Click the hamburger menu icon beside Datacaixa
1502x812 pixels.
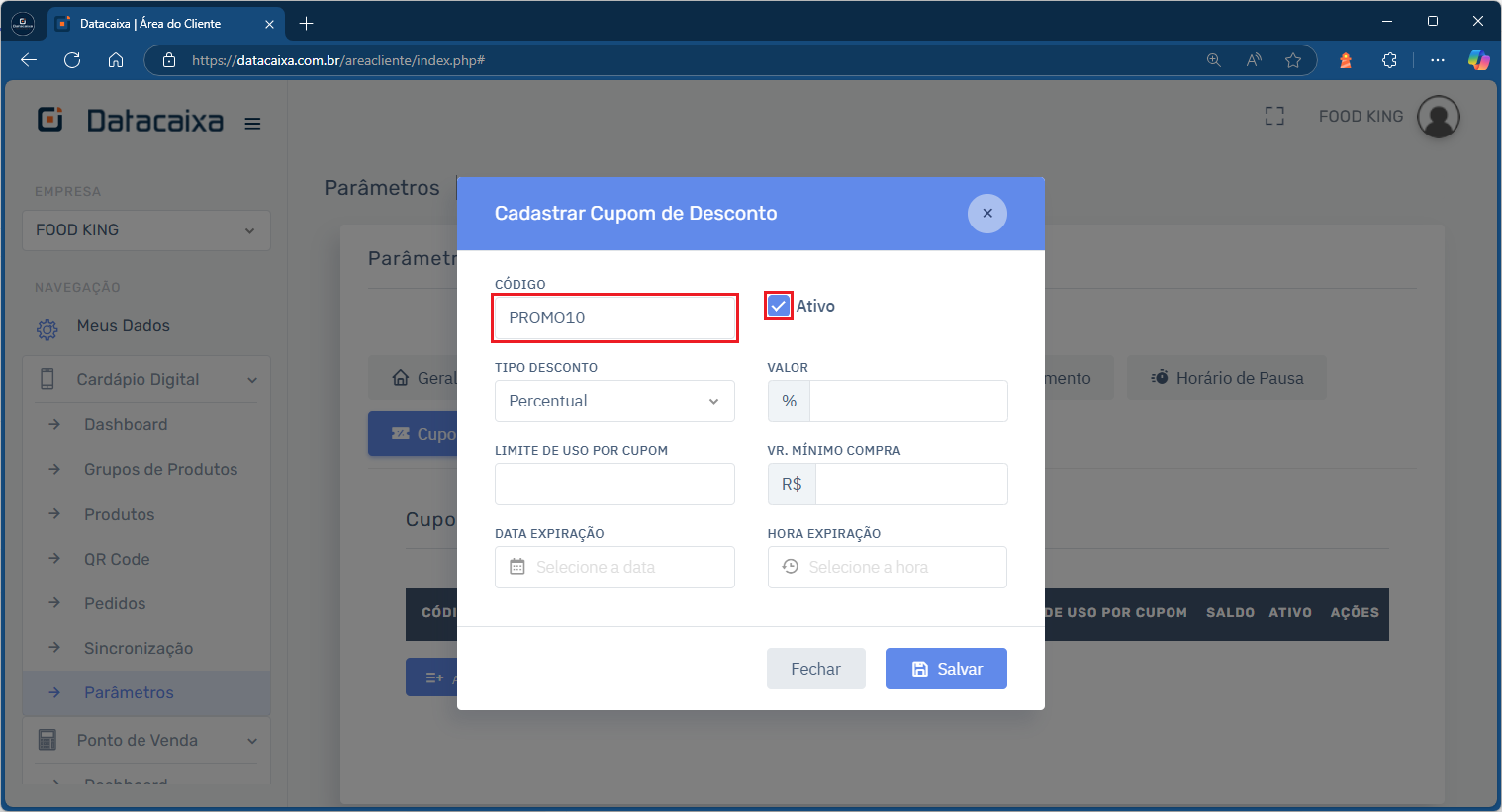(252, 124)
